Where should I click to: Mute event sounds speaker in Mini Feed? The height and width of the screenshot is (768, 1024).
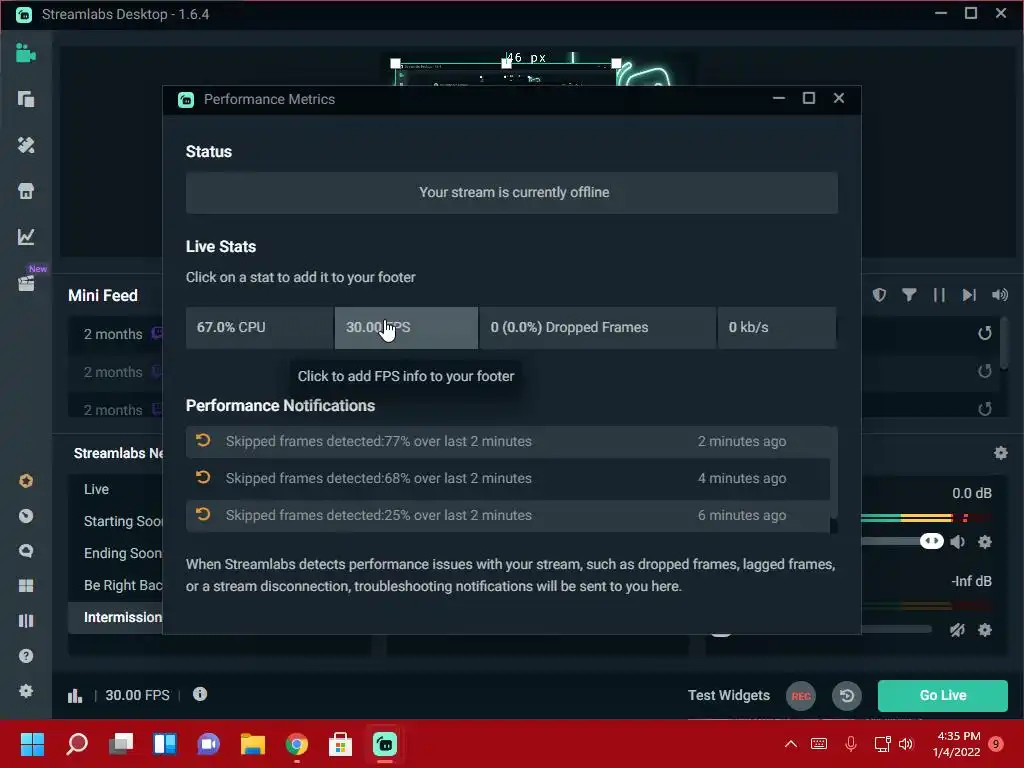tap(1000, 295)
